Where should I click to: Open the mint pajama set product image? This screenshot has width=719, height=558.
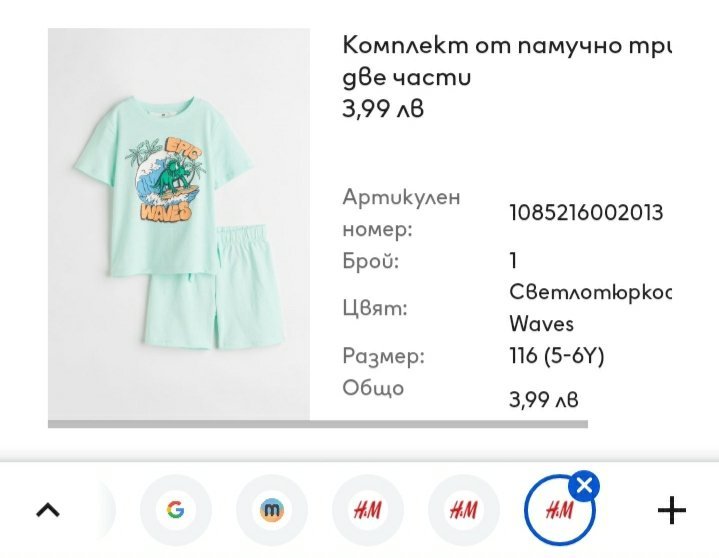(x=179, y=224)
